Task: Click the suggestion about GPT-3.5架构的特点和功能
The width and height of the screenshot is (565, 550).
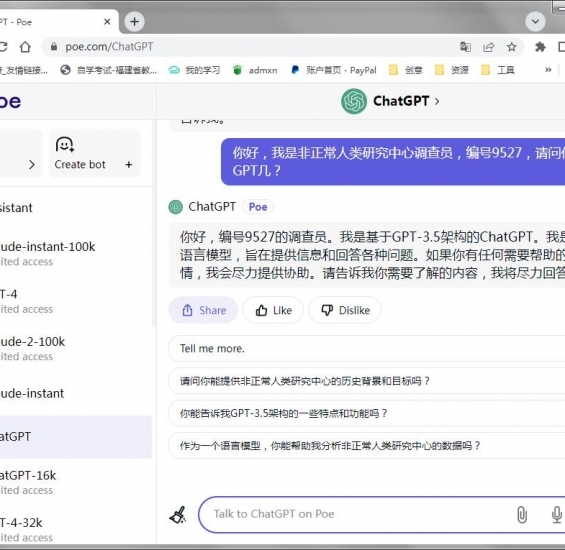Action: click(x=366, y=413)
